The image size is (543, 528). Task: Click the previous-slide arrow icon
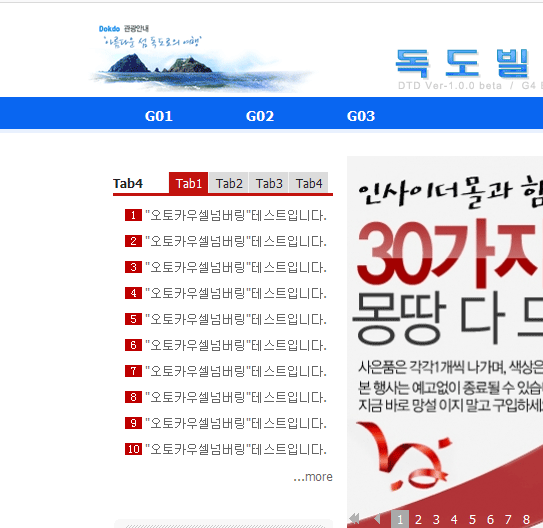[x=377, y=519]
